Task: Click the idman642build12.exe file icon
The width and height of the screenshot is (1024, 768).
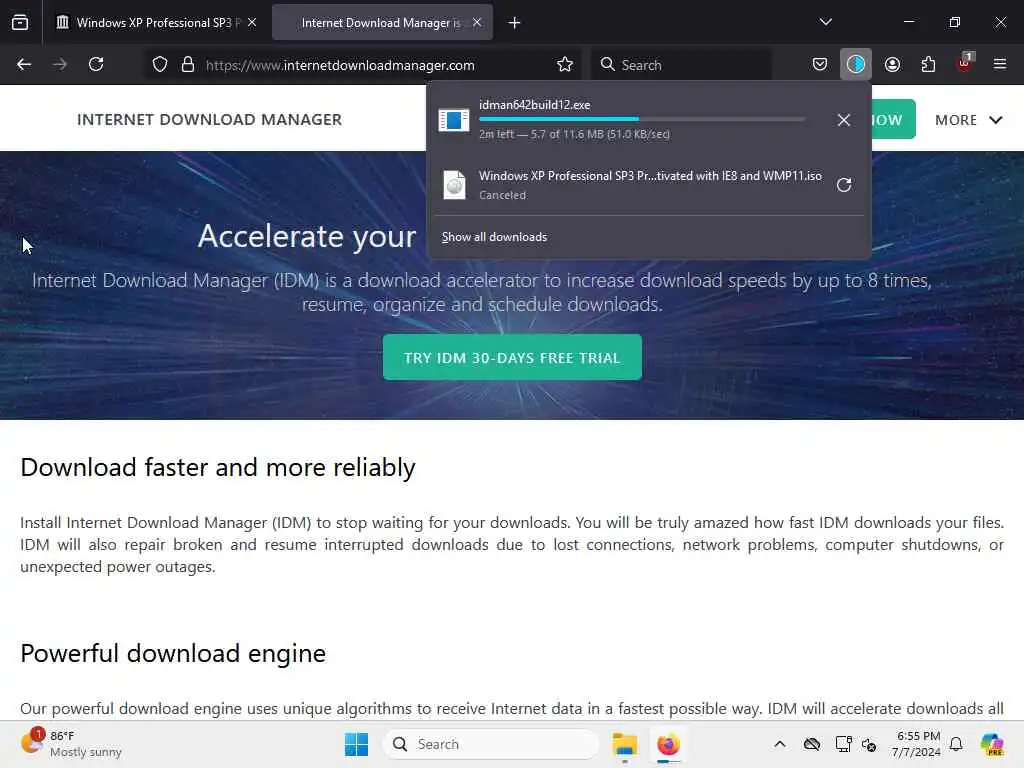Action: pos(454,120)
